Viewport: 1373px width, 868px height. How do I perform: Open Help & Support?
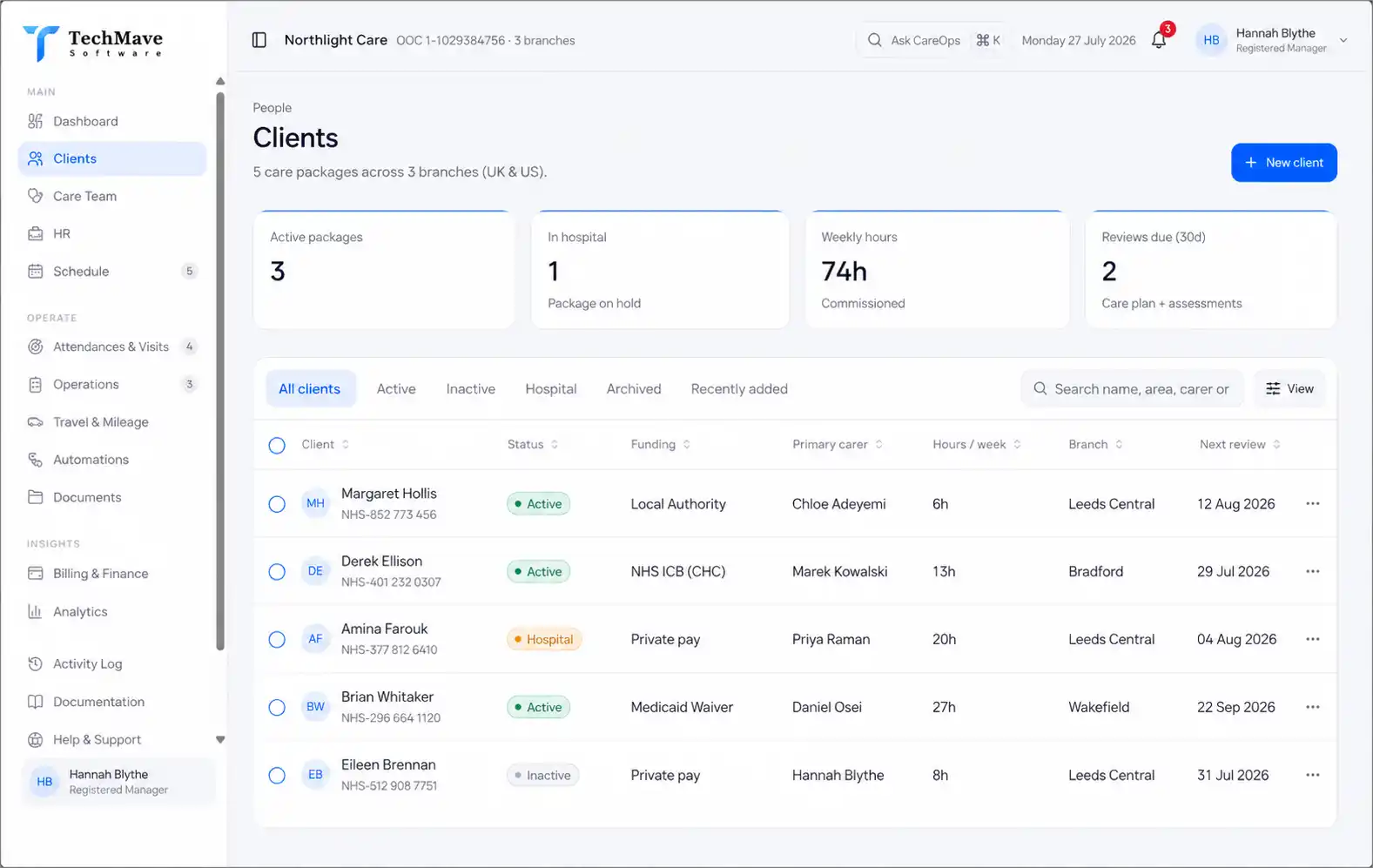point(111,739)
